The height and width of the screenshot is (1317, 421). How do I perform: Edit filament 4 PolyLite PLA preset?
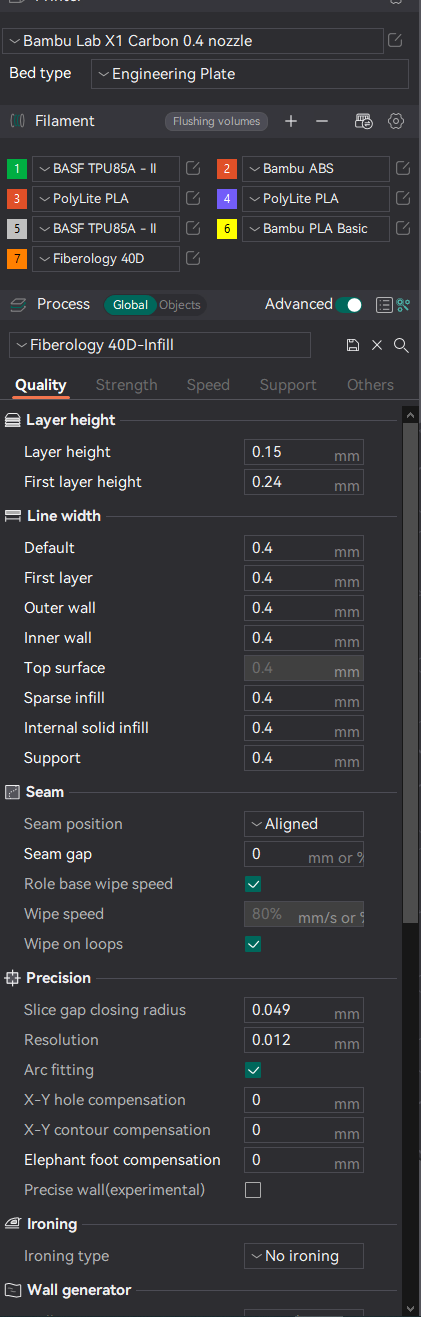(x=403, y=198)
